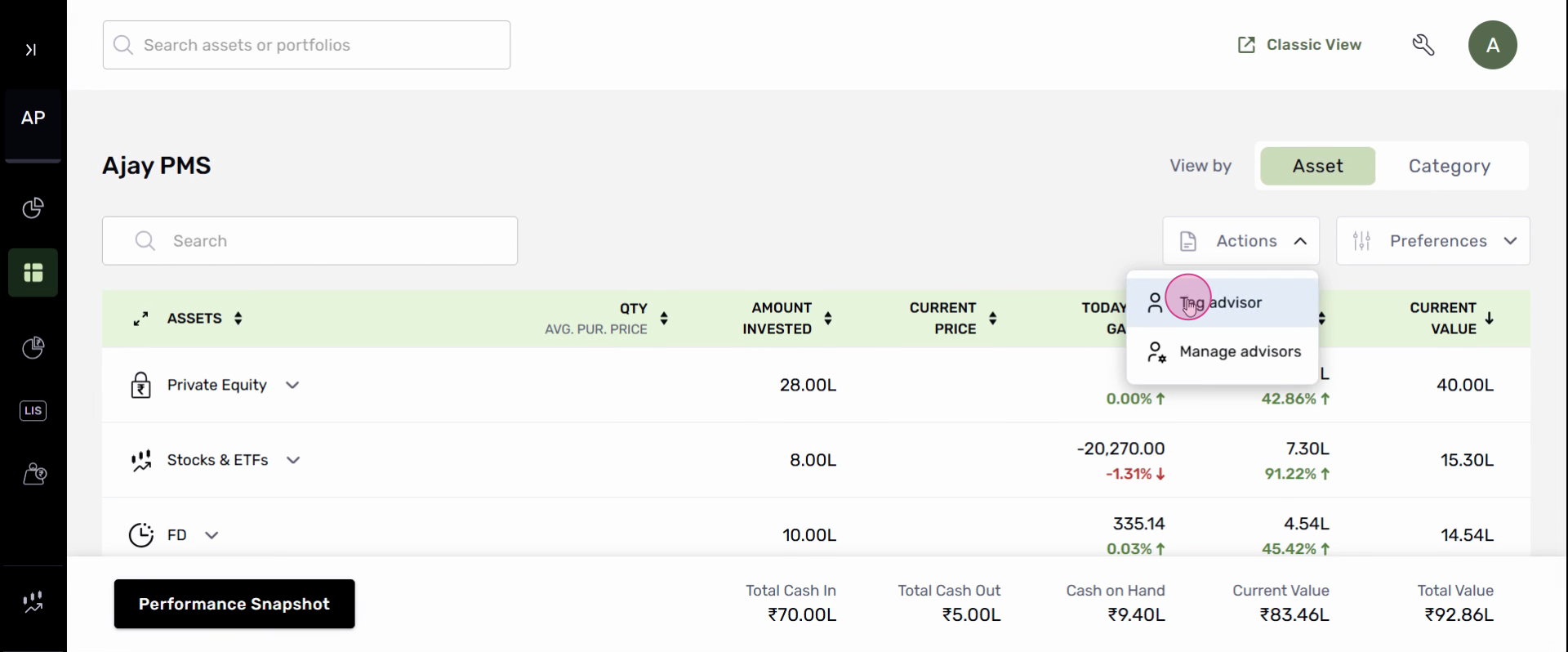The width and height of the screenshot is (1568, 652).
Task: Open the Performance Snapshot button
Action: (x=234, y=604)
